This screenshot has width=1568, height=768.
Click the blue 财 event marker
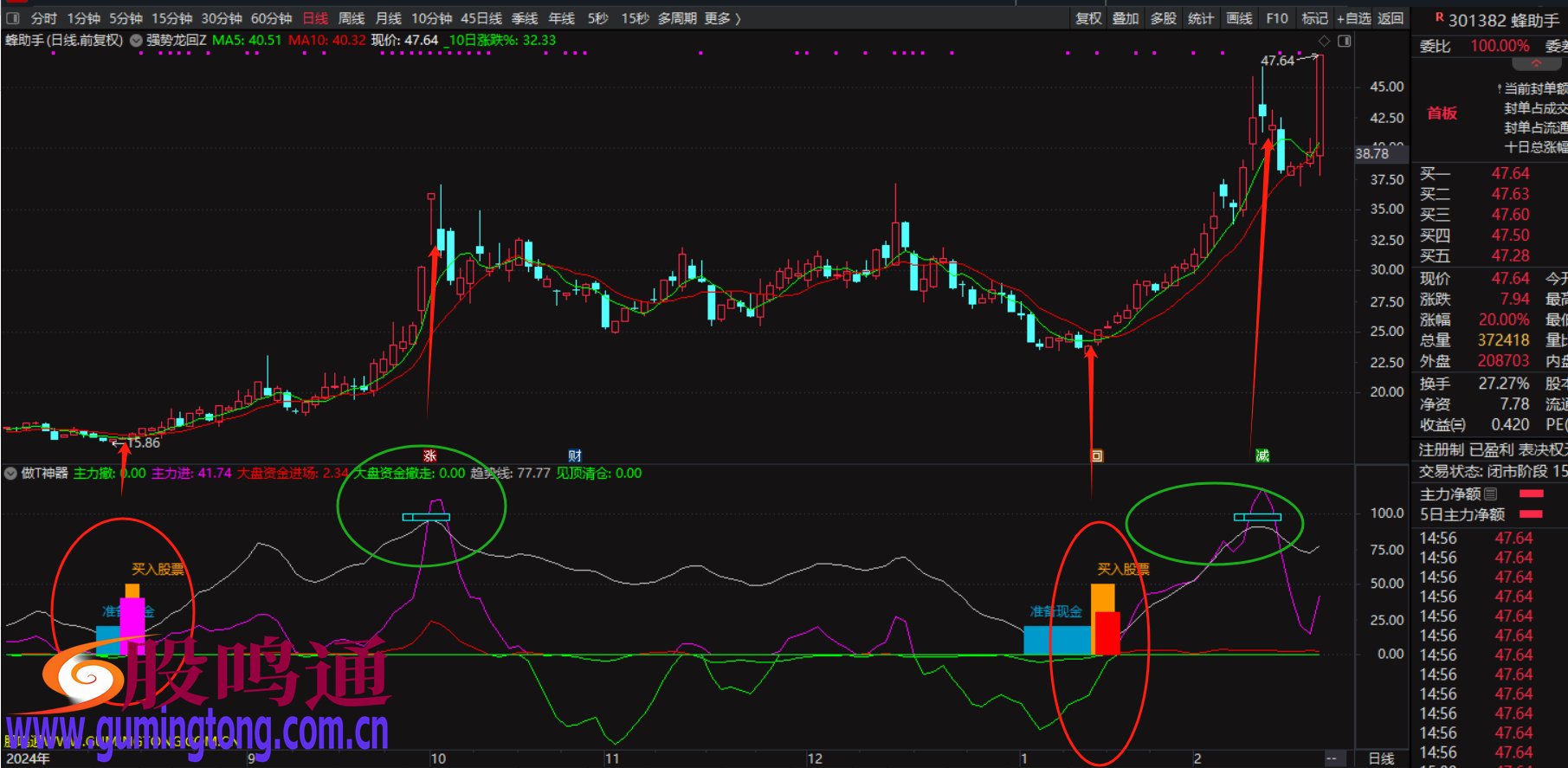coord(575,455)
